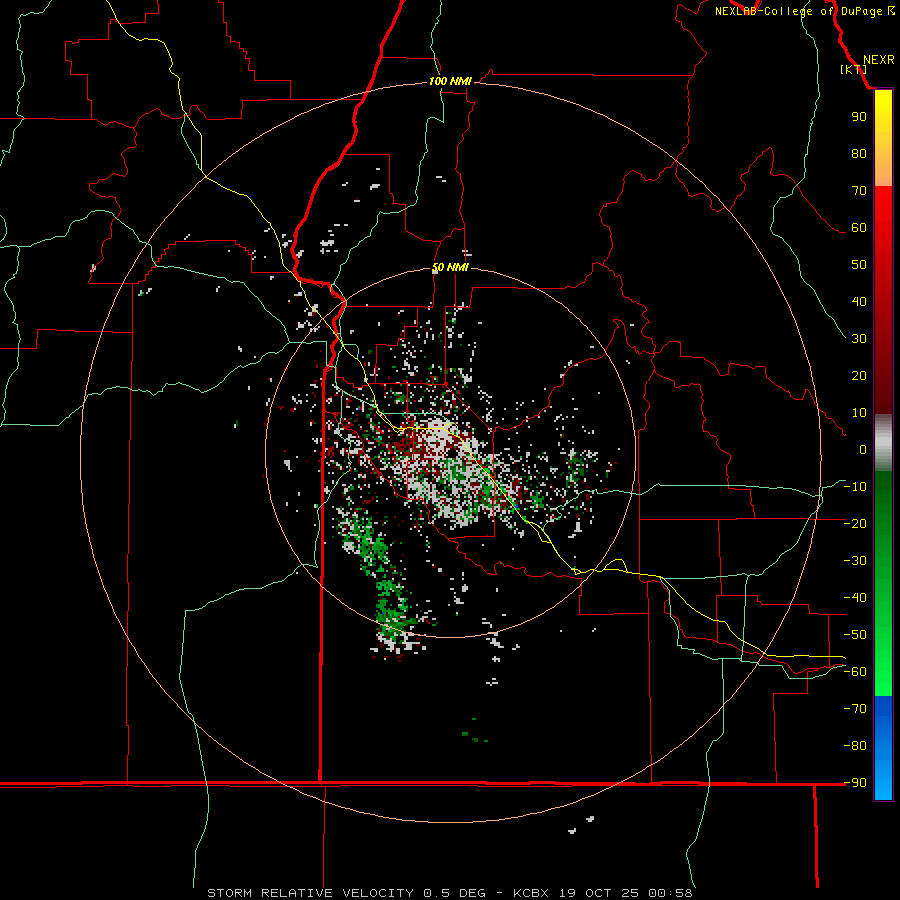Click the NEXLAB-College of DuPage credit text
Image resolution: width=900 pixels, height=900 pixels.
798,11
